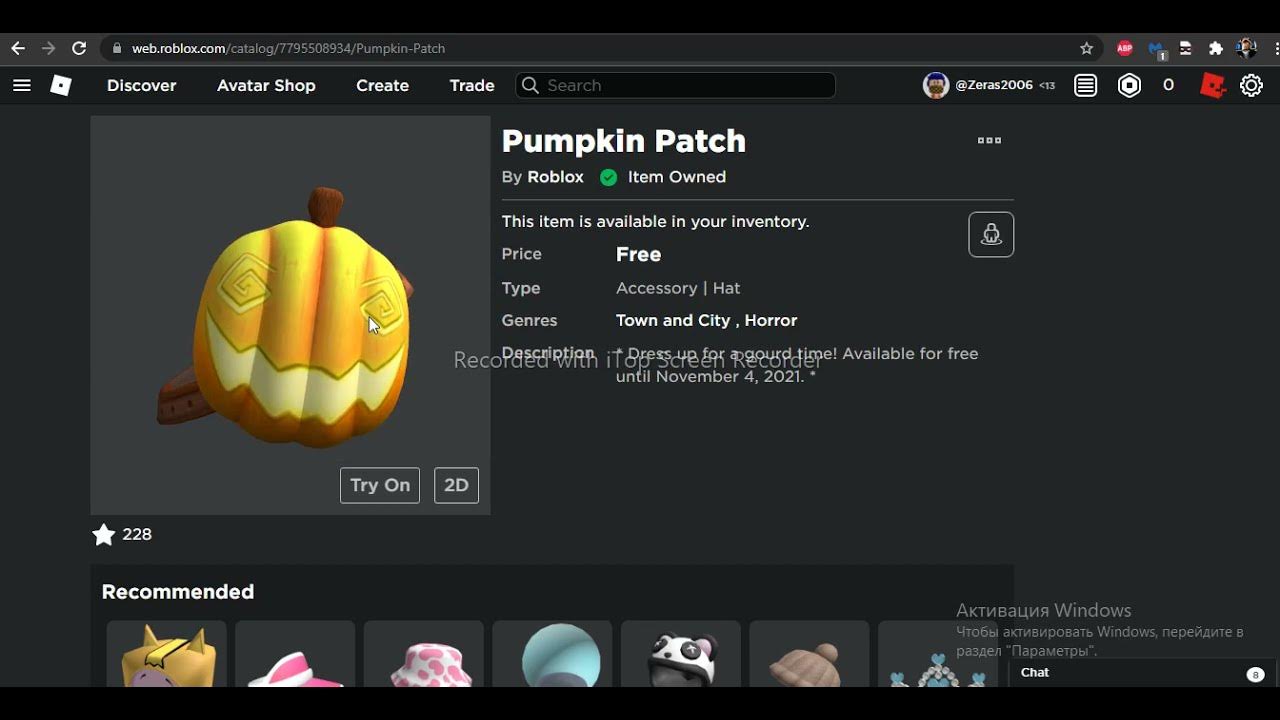Open the Robux balance icon
This screenshot has height=720, width=1280.
click(x=1129, y=86)
